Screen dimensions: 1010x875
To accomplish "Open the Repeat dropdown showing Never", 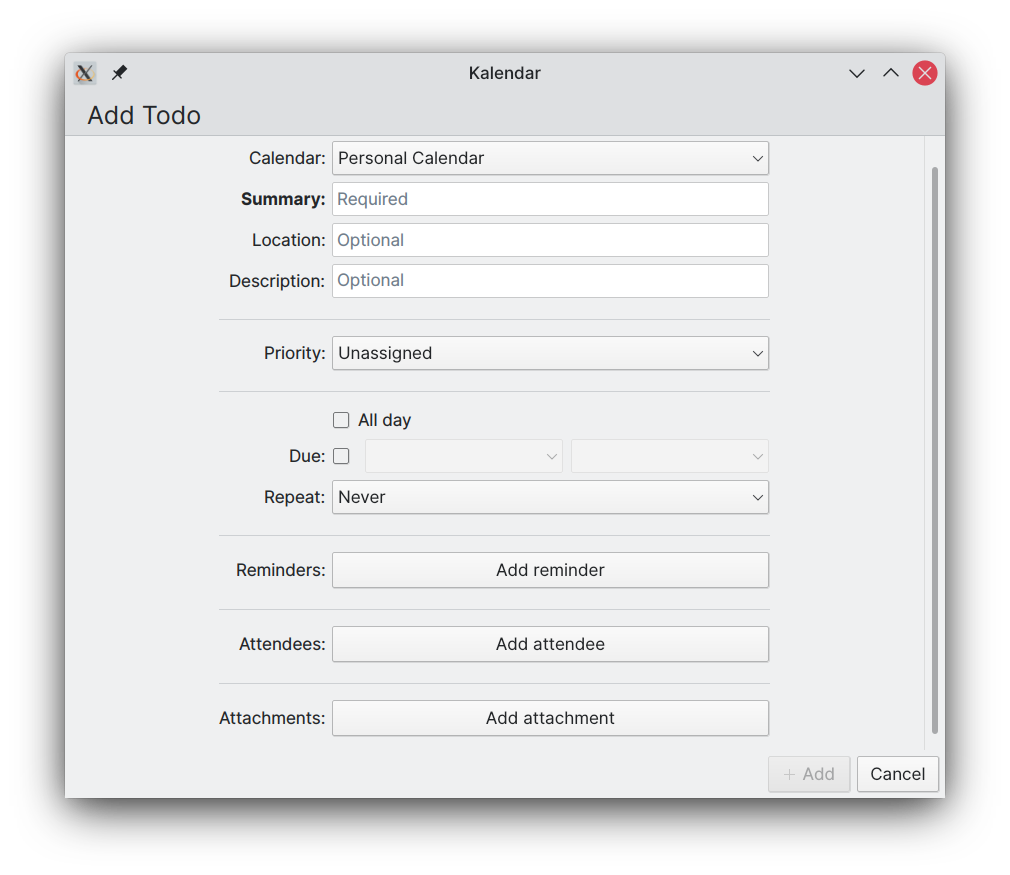I will point(550,497).
